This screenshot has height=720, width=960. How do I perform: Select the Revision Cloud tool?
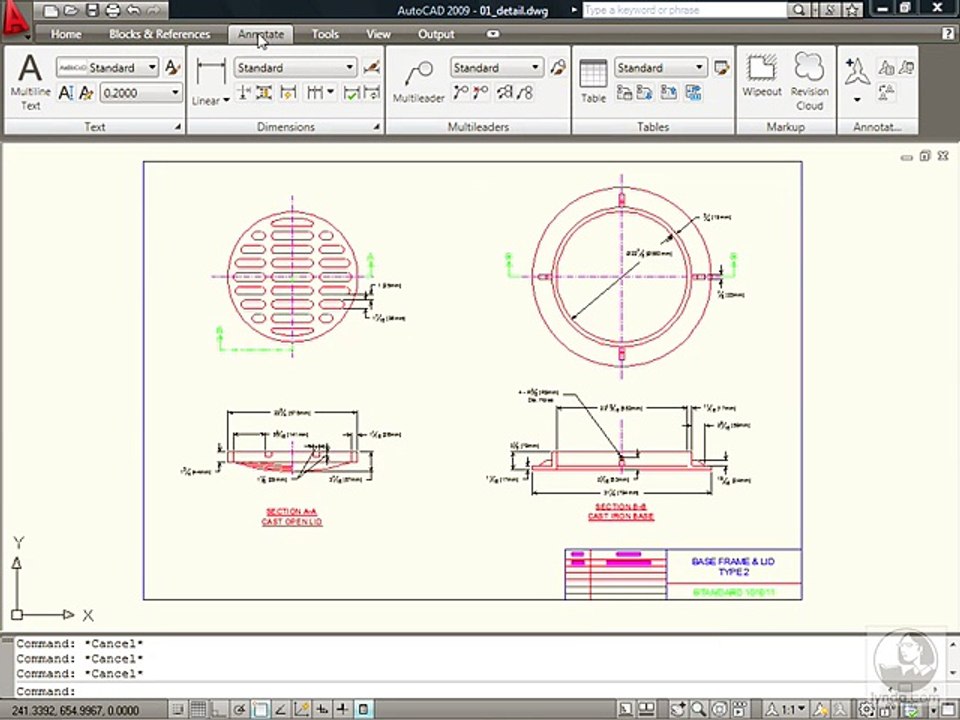[809, 80]
